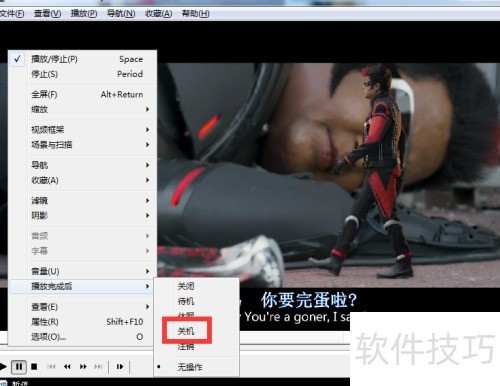500x386 pixels.
Task: Open the 帮助(H) menu in the menu bar
Action: [195, 14]
